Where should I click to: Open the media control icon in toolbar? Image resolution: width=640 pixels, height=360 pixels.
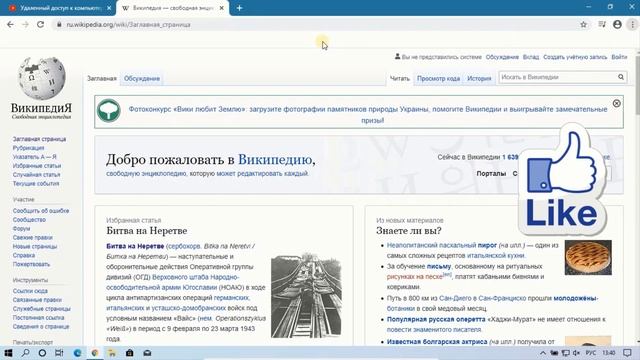pyautogui.click(x=602, y=24)
